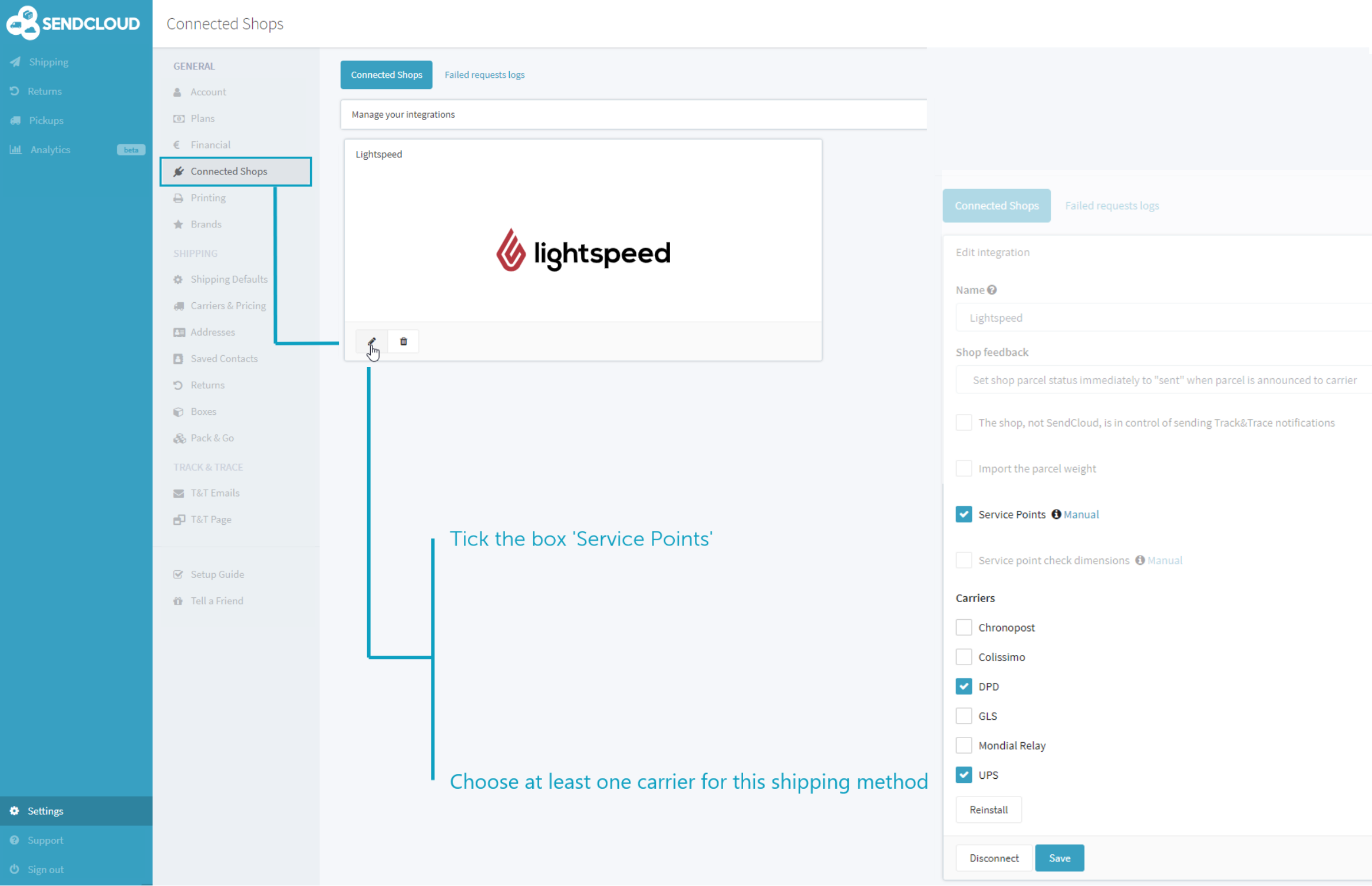The image size is (1372, 886).
Task: Open Shipping in the main sidebar
Action: coord(48,62)
